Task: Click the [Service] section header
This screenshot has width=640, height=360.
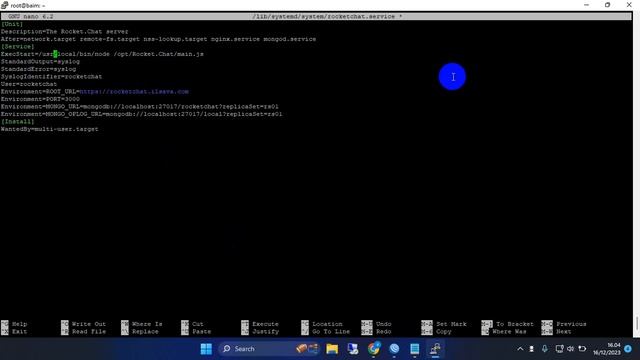Action: (x=18, y=47)
